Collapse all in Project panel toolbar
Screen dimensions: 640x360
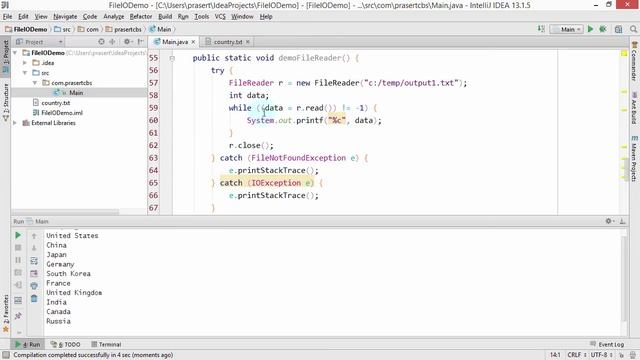112,42
